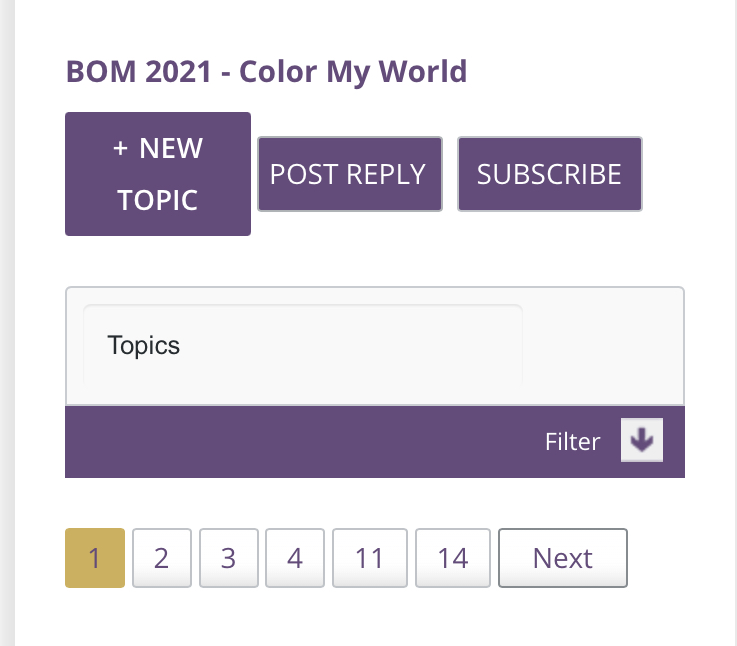The image size is (737, 646).
Task: Jump to page 3 in pagination
Action: click(x=228, y=558)
